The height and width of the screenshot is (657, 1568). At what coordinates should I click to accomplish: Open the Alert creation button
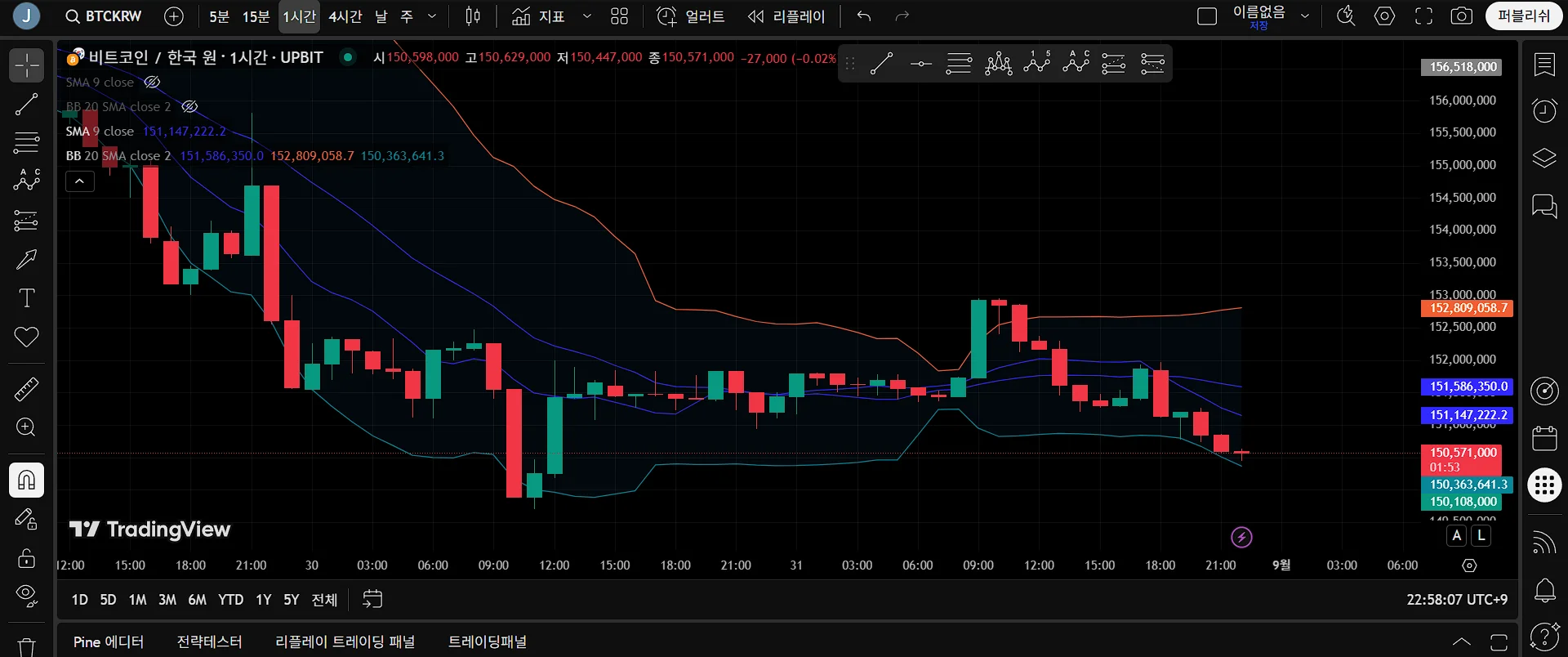(x=690, y=16)
